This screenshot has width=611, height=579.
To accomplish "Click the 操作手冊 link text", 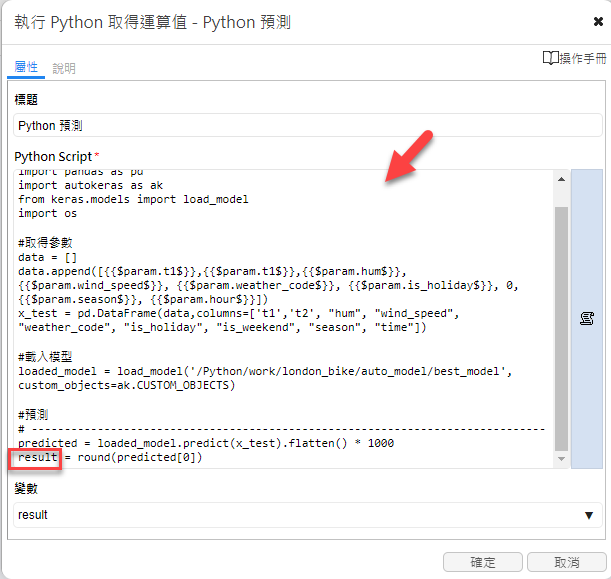I will pyautogui.click(x=583, y=58).
